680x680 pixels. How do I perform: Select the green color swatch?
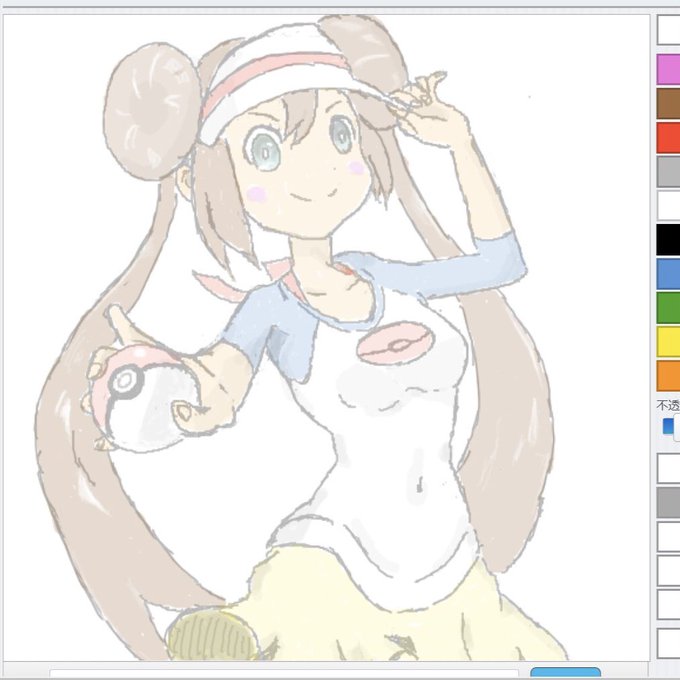pyautogui.click(x=668, y=307)
